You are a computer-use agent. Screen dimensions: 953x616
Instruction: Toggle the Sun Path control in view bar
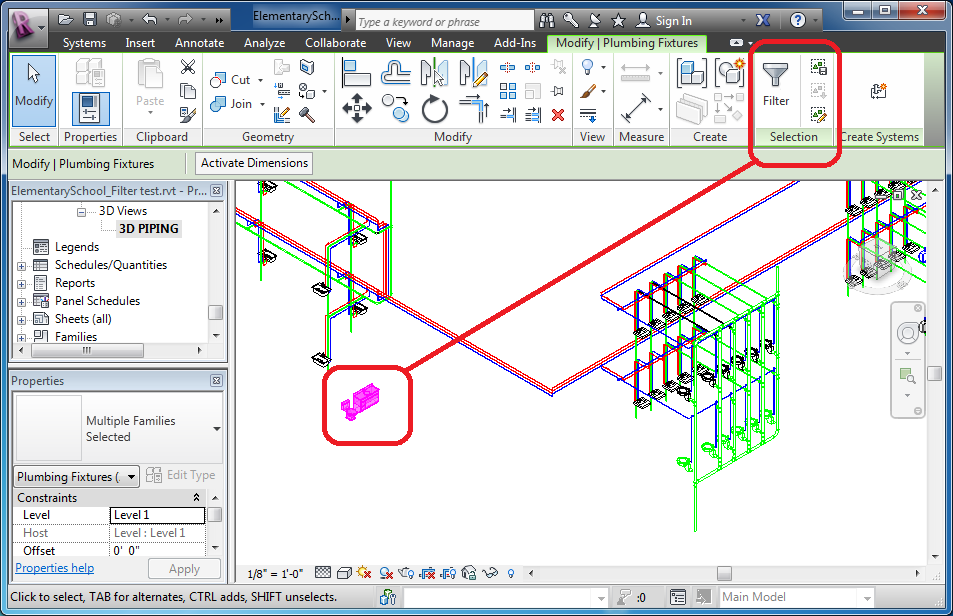362,572
